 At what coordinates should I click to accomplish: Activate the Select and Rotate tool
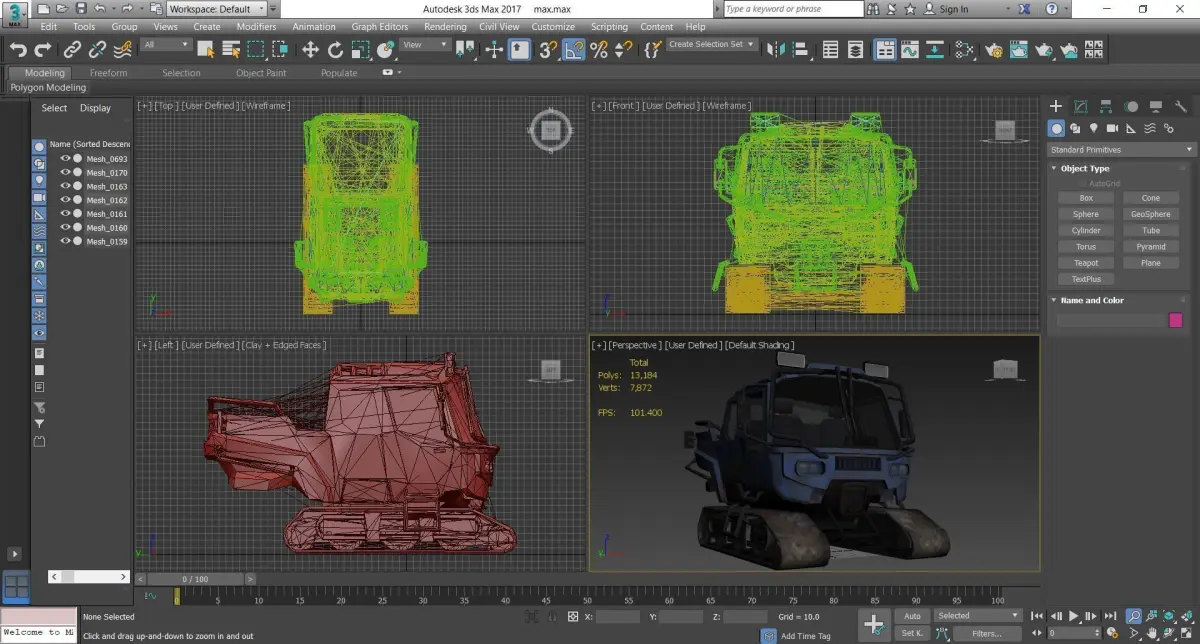335,49
